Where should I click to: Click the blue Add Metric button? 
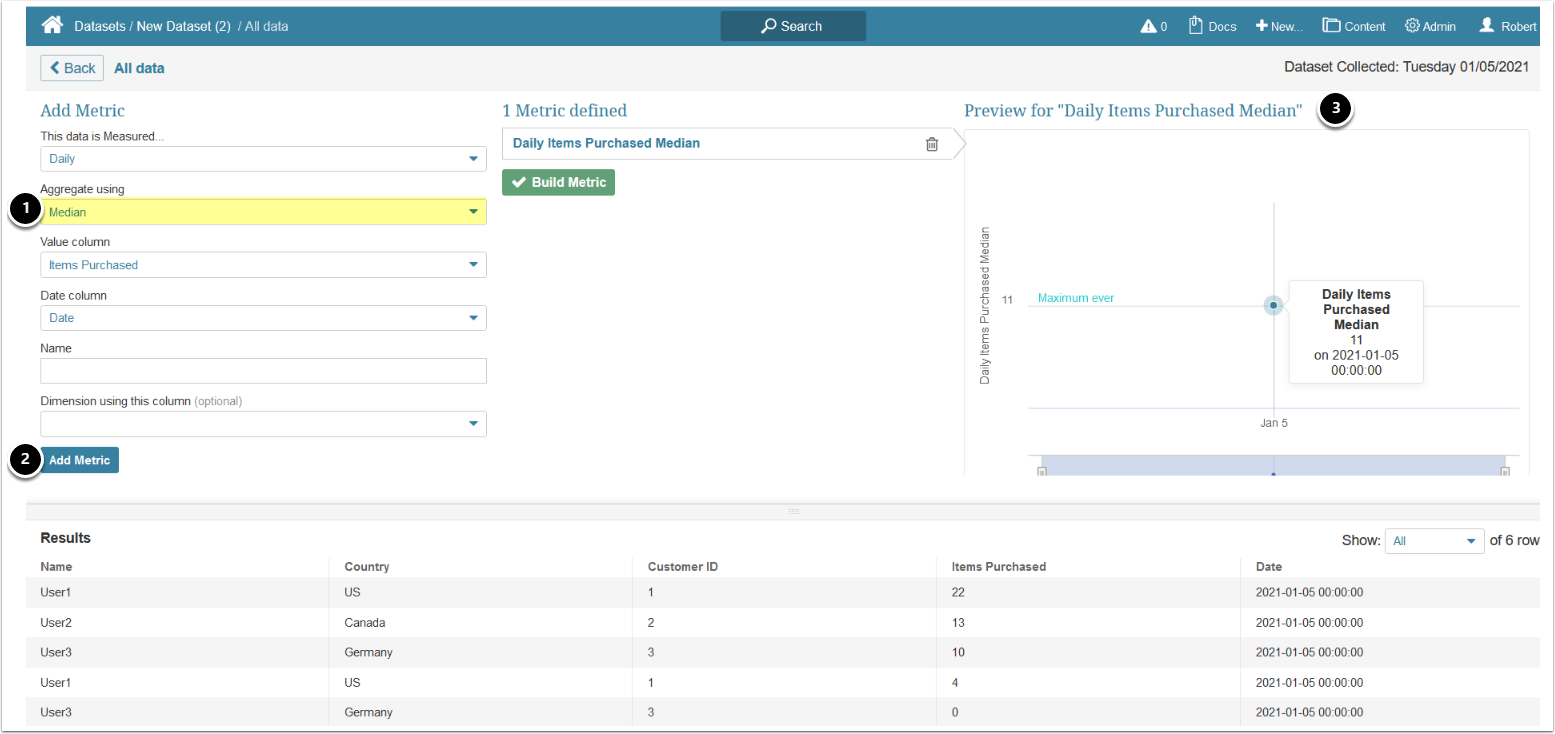point(80,460)
